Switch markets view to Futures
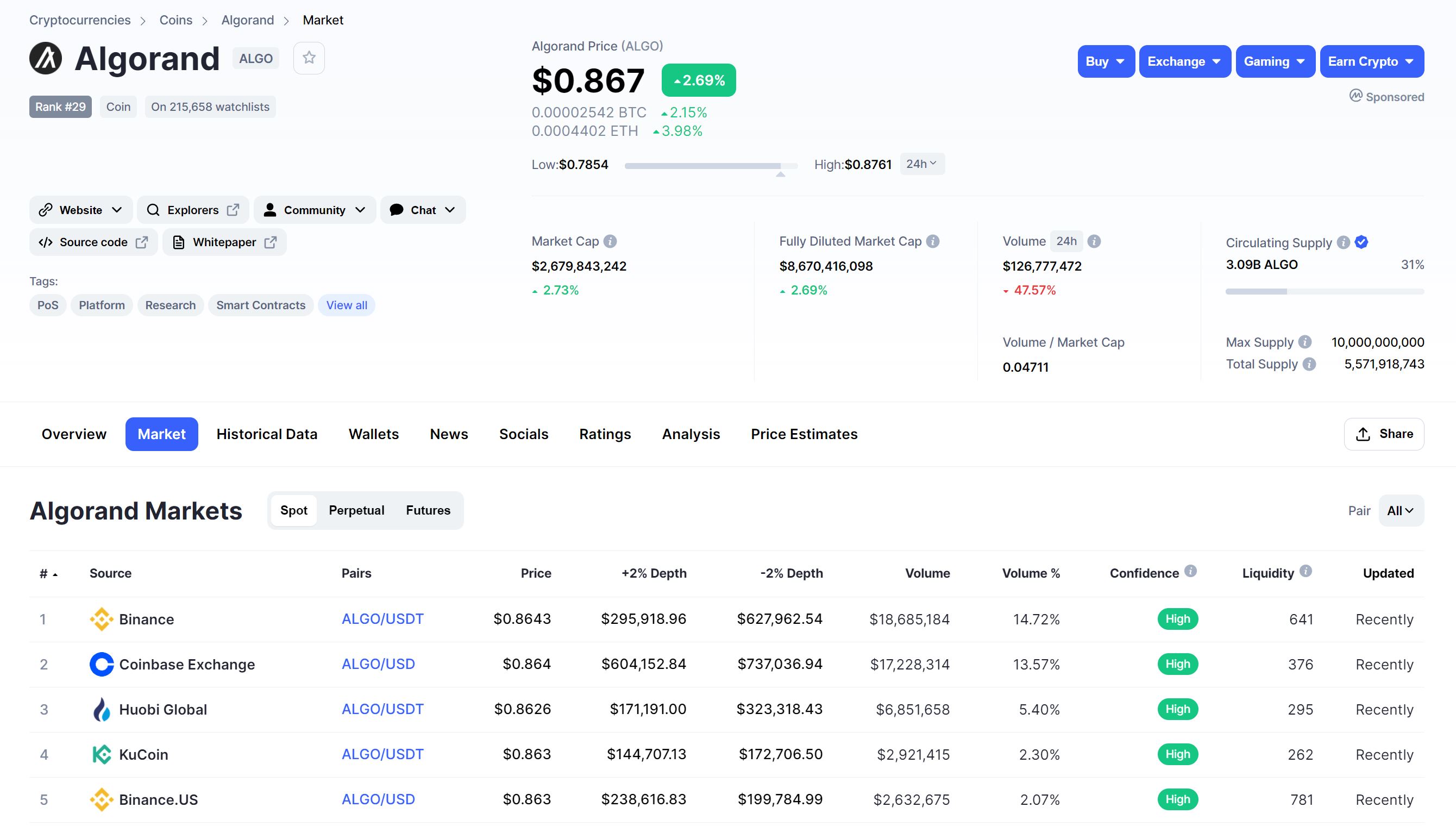This screenshot has width=1456, height=826. pyautogui.click(x=428, y=510)
